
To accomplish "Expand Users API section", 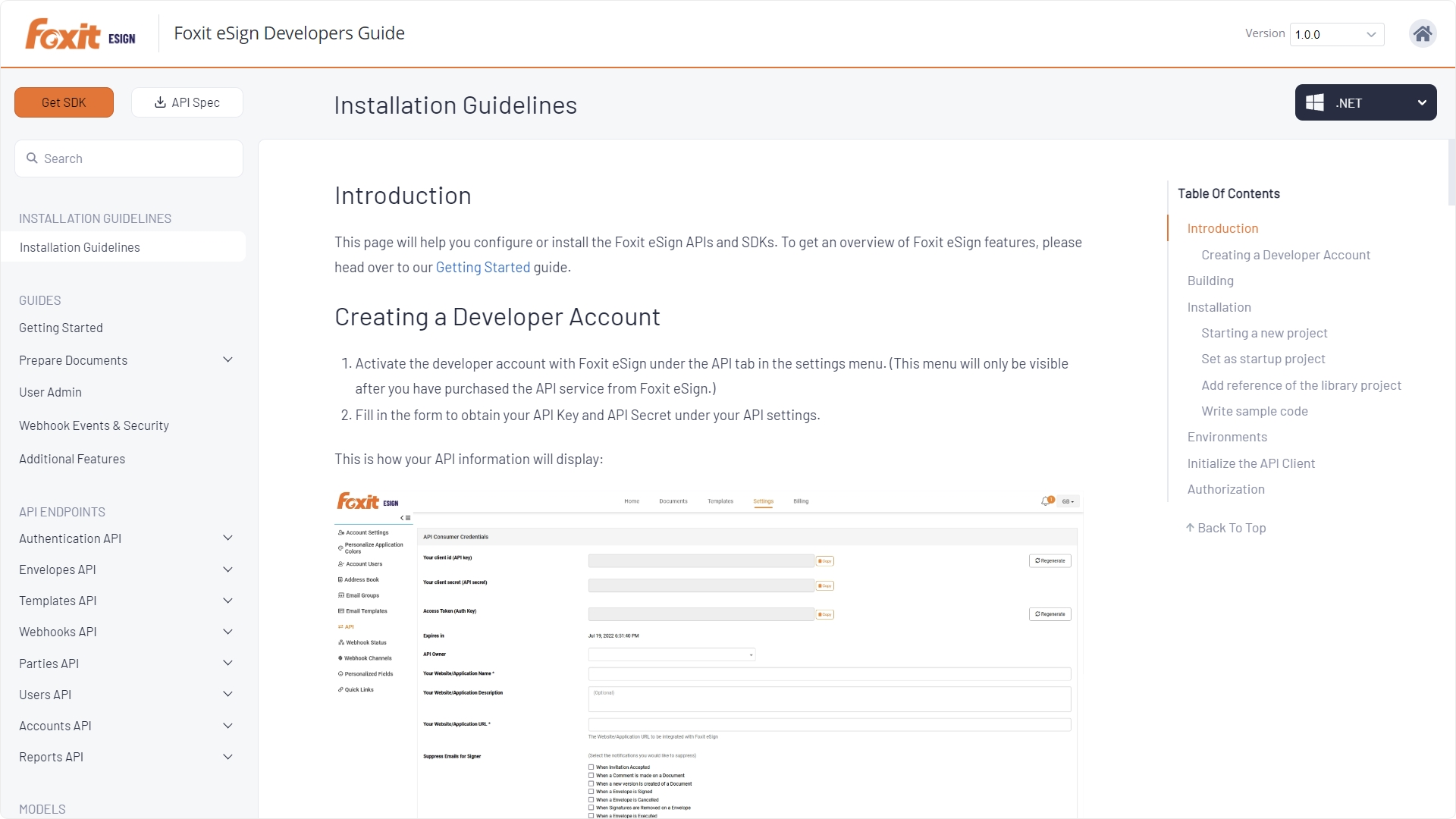I will point(227,695).
